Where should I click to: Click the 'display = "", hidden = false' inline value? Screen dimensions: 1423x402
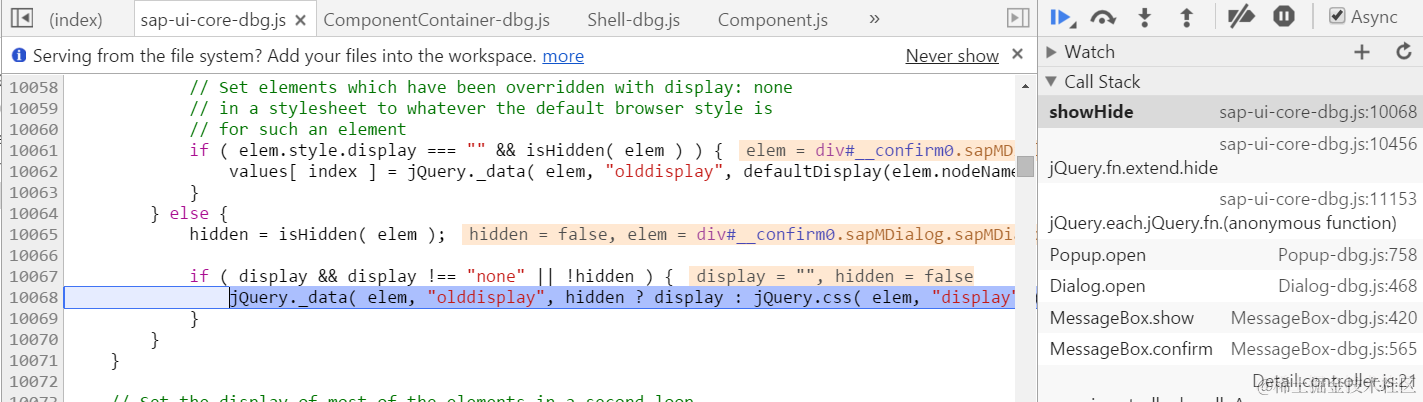[x=831, y=276]
